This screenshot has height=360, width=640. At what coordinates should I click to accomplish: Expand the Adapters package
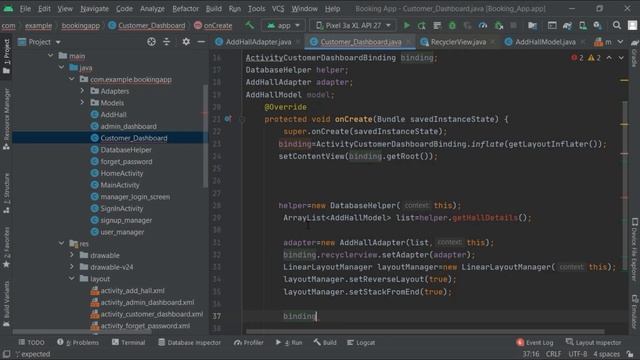[x=82, y=91]
